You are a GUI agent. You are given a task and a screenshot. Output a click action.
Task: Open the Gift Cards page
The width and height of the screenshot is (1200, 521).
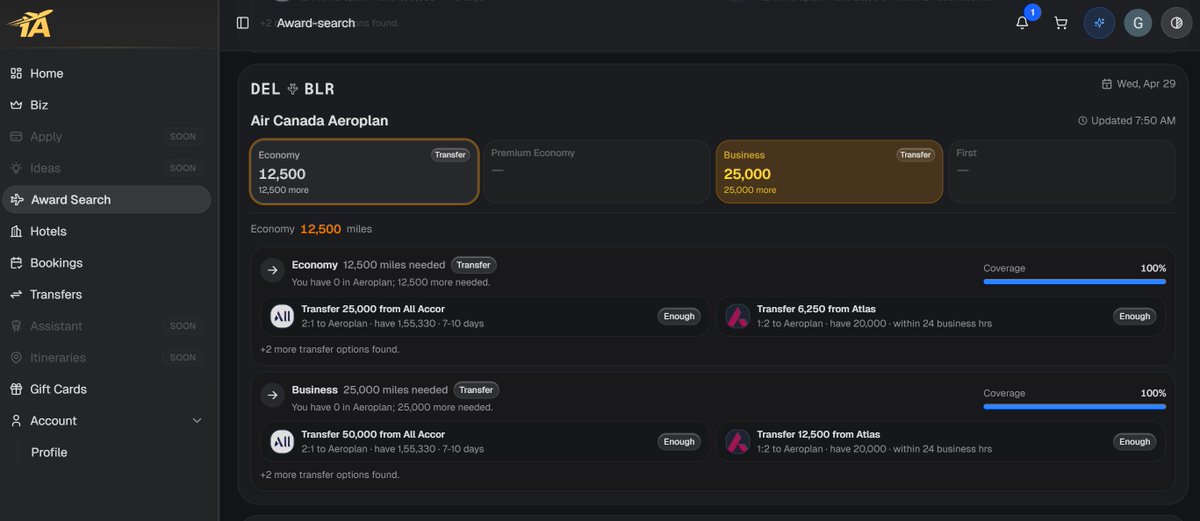[105, 389]
